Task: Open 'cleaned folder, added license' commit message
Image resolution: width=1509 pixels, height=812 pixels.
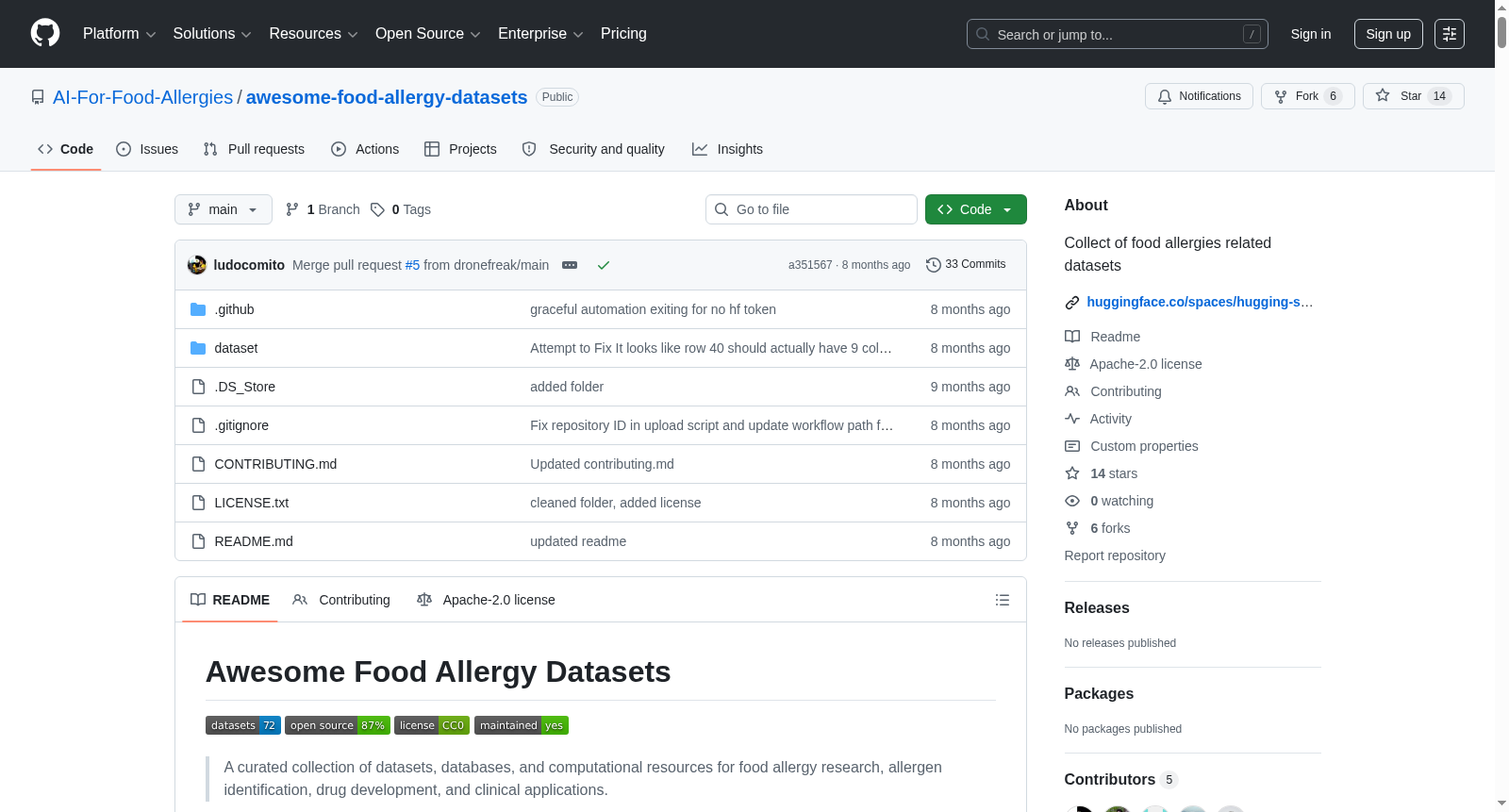Action: (x=615, y=503)
